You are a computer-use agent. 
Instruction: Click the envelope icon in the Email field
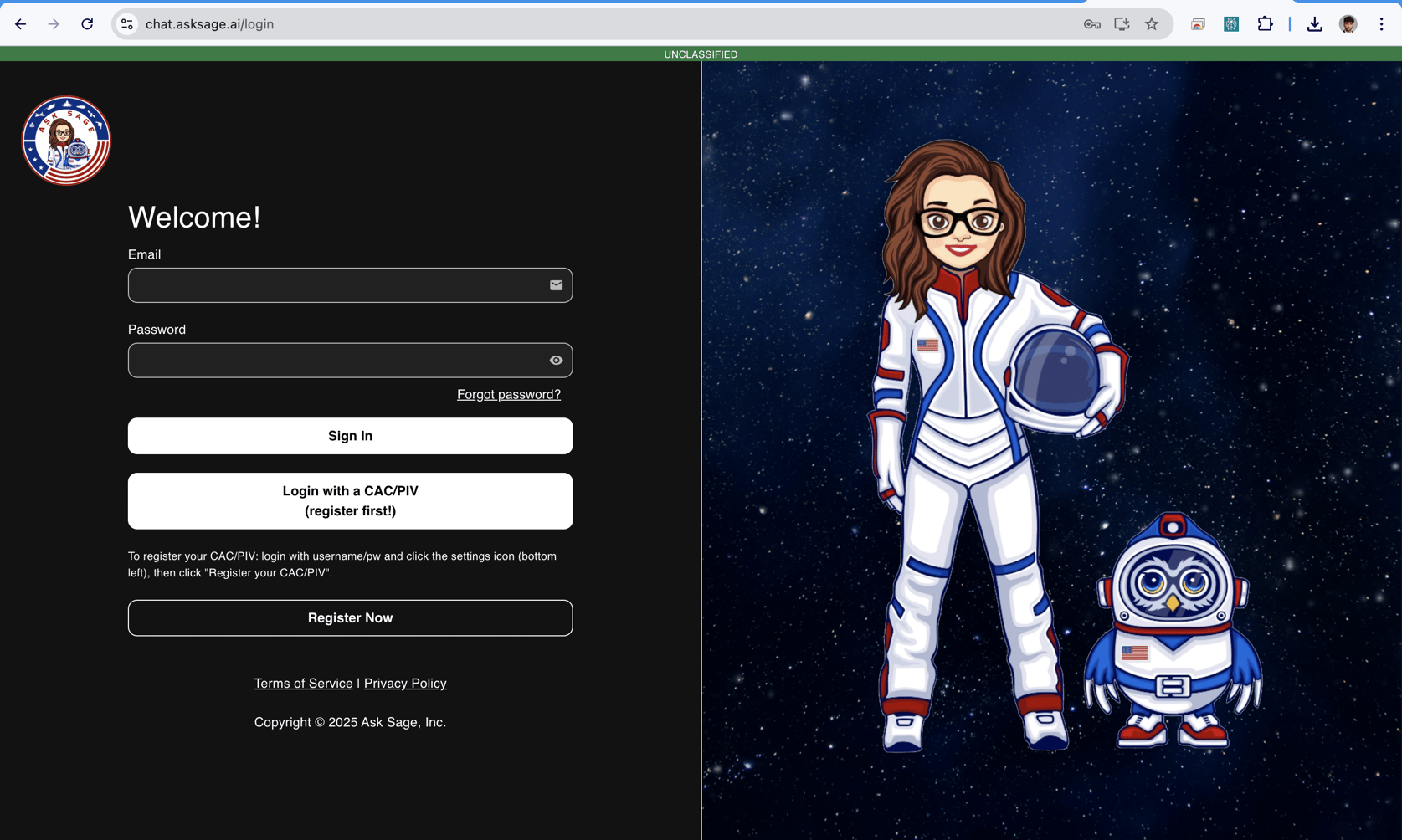click(x=556, y=285)
